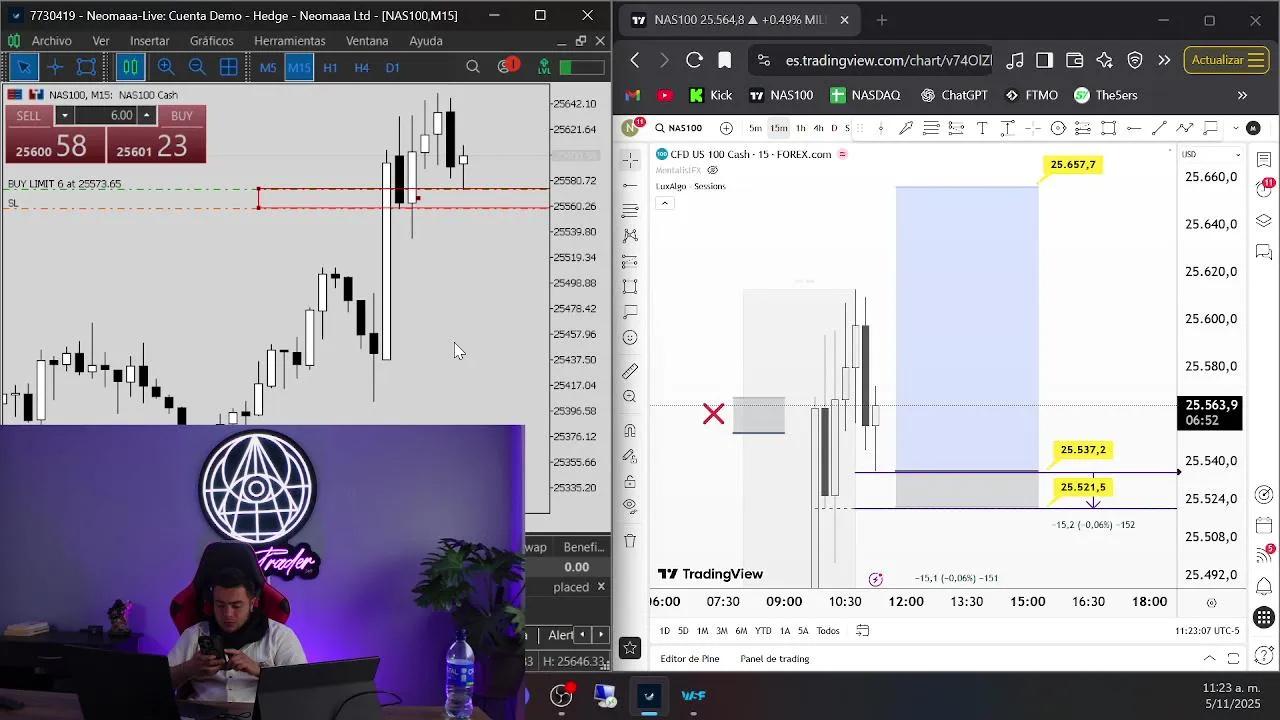Open the measure ruler tool in TradingView sidebar

[x=630, y=371]
